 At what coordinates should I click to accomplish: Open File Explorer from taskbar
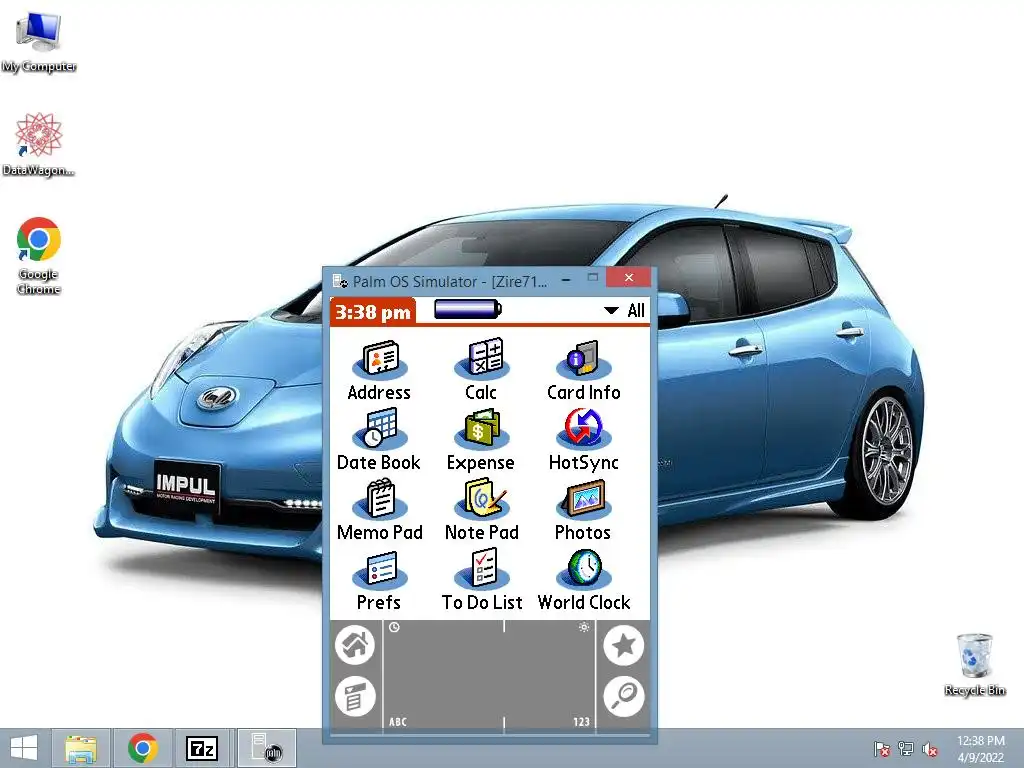coord(81,748)
